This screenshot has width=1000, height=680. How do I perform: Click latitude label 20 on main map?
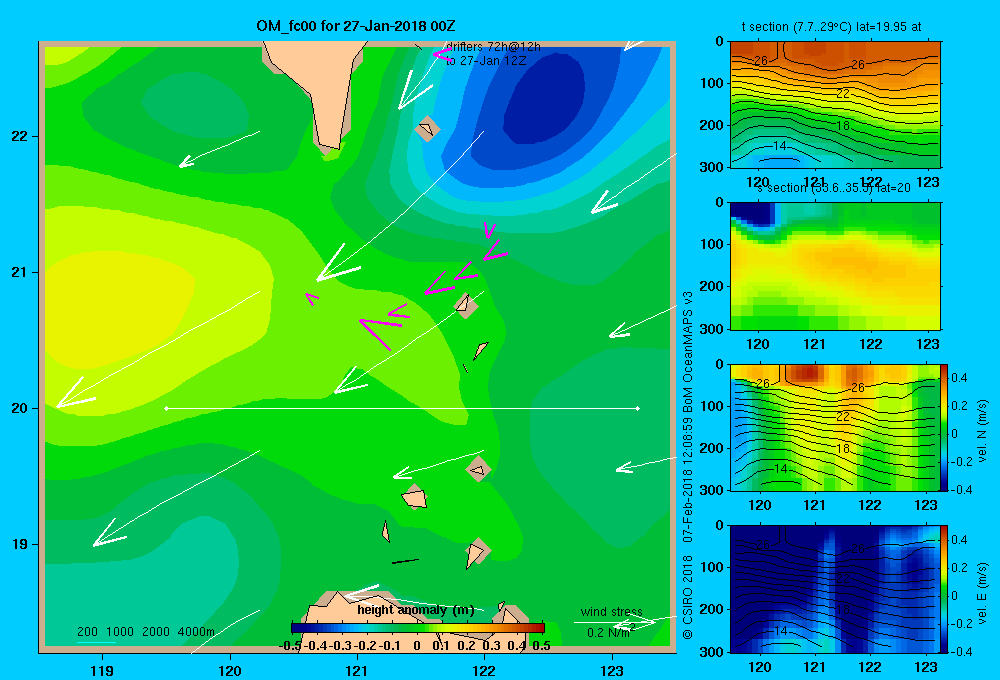point(20,408)
